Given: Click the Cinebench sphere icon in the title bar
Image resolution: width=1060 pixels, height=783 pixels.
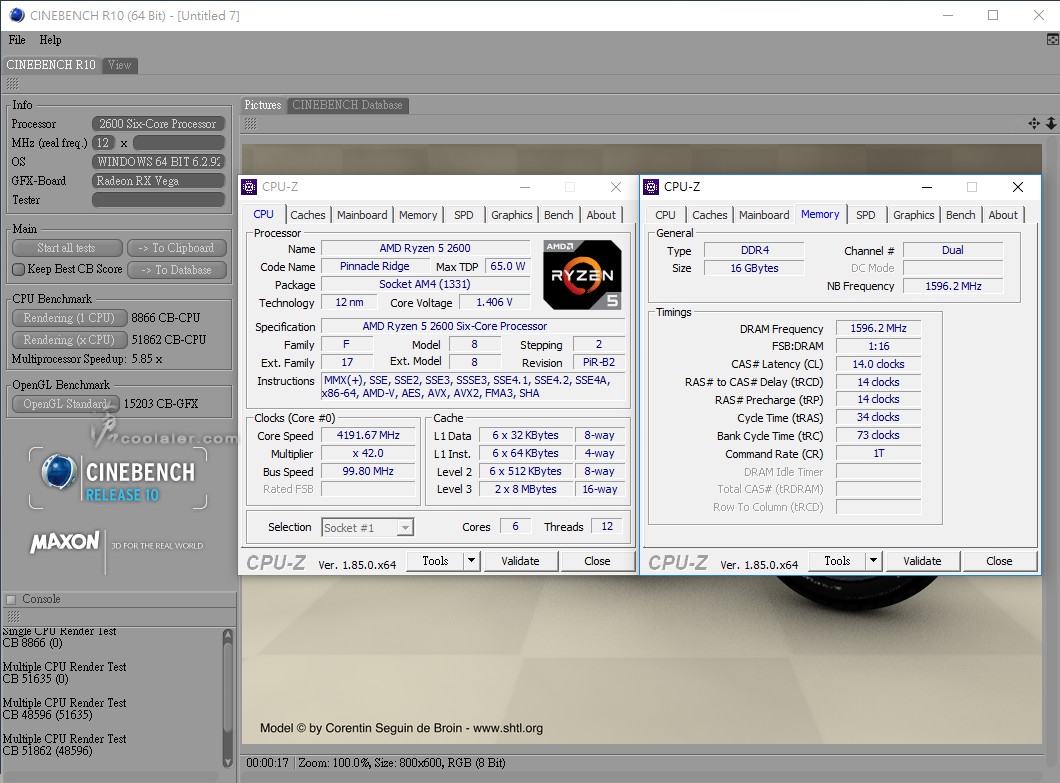Looking at the screenshot, I should (x=15, y=15).
